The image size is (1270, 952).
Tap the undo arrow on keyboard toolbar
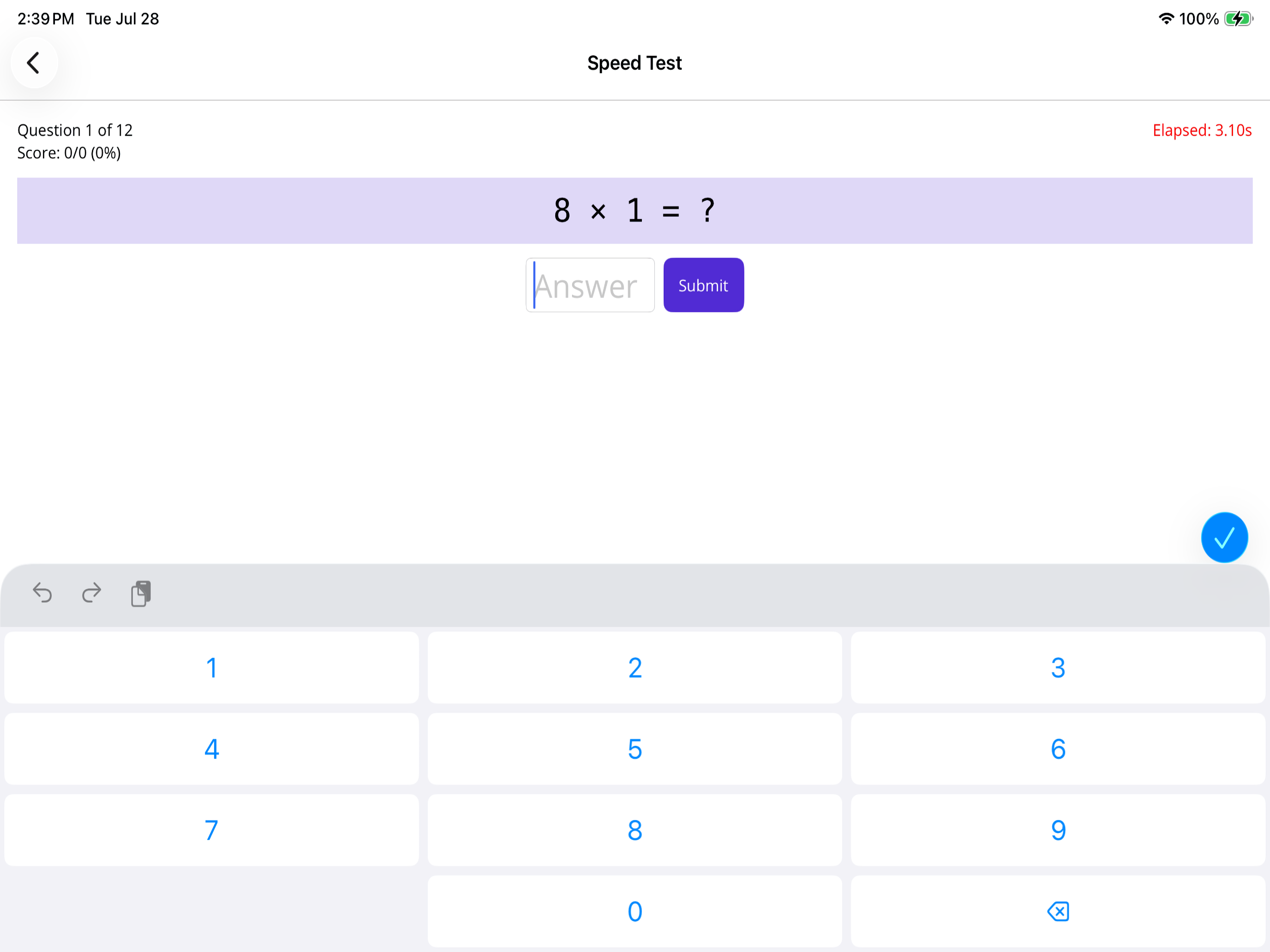[x=42, y=593]
